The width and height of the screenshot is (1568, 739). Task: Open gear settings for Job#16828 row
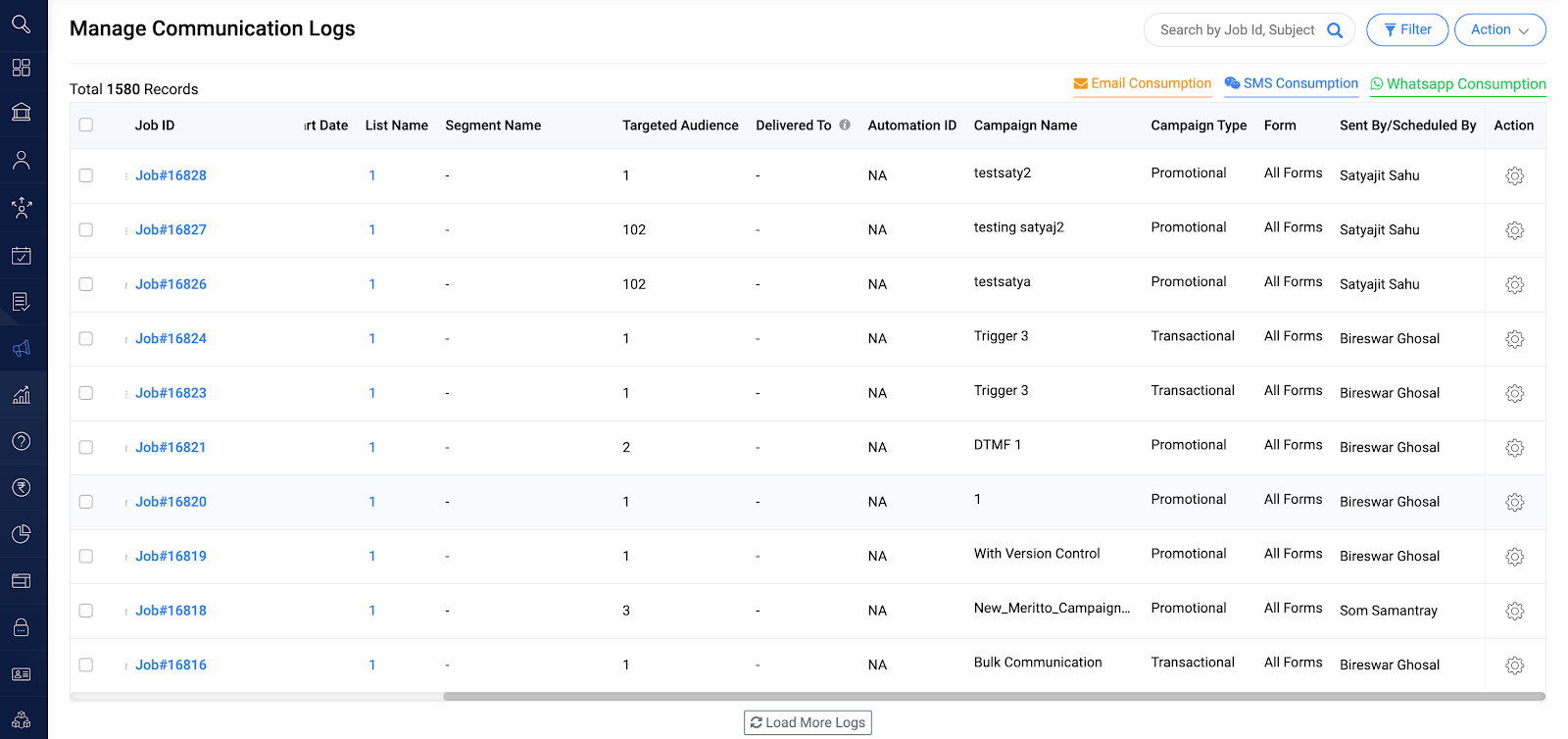(x=1514, y=176)
